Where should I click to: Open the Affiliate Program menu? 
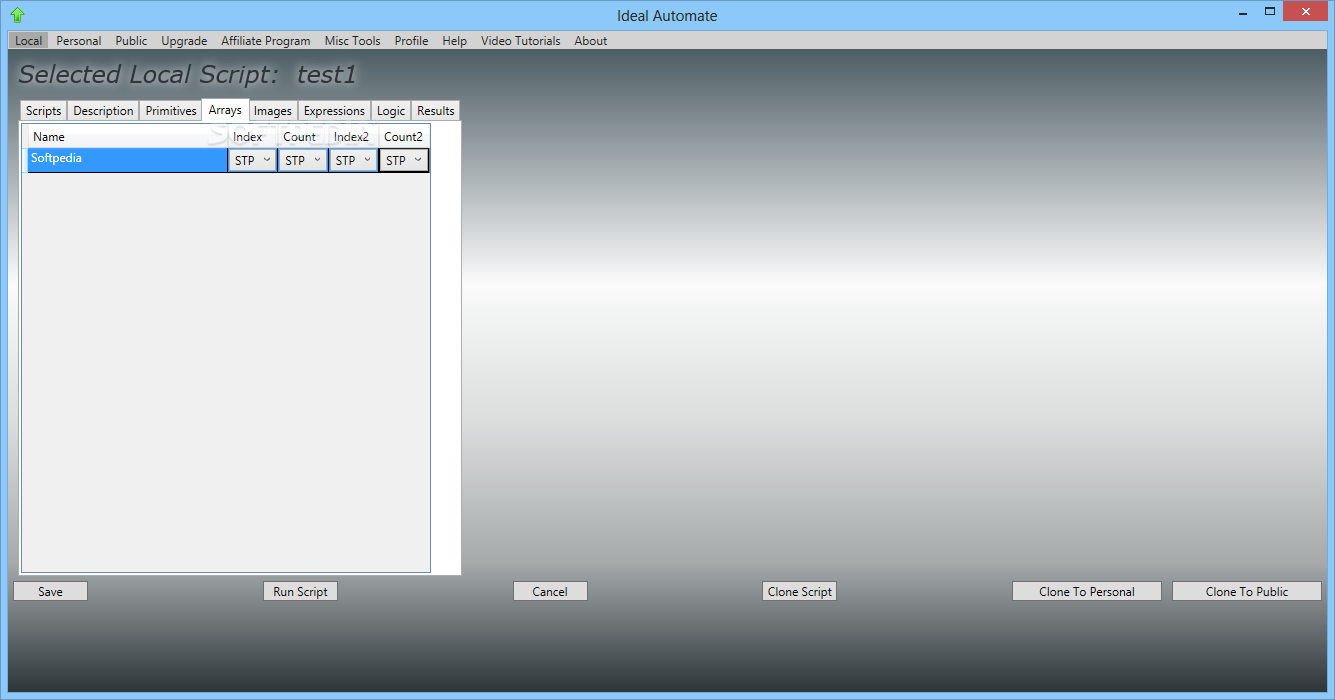(x=266, y=41)
